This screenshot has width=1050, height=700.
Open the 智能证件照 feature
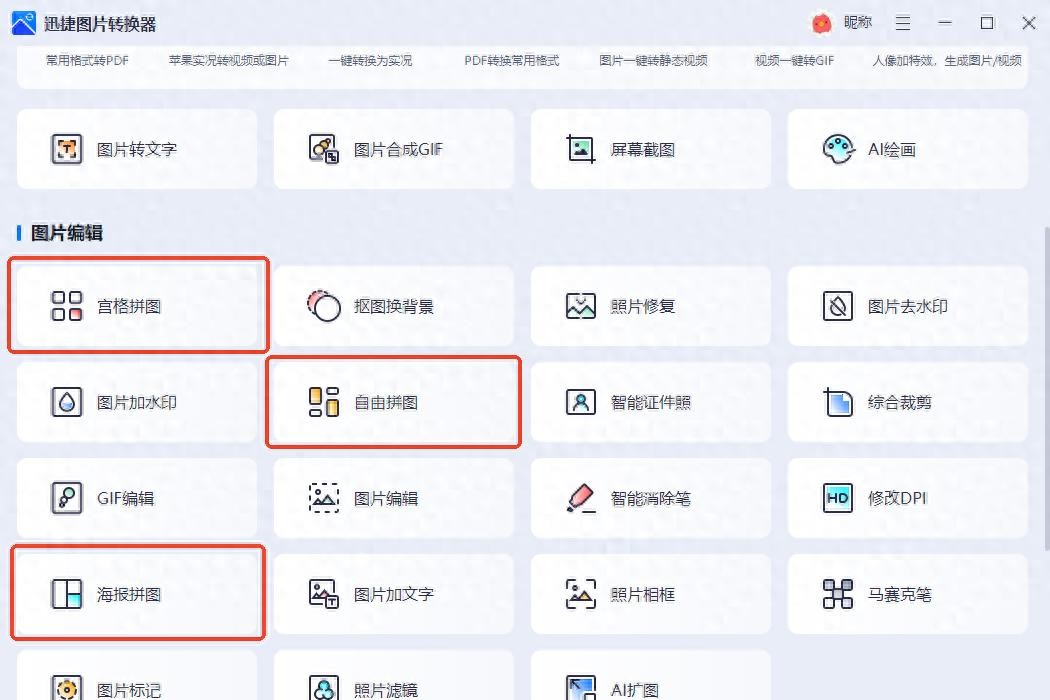(x=650, y=402)
